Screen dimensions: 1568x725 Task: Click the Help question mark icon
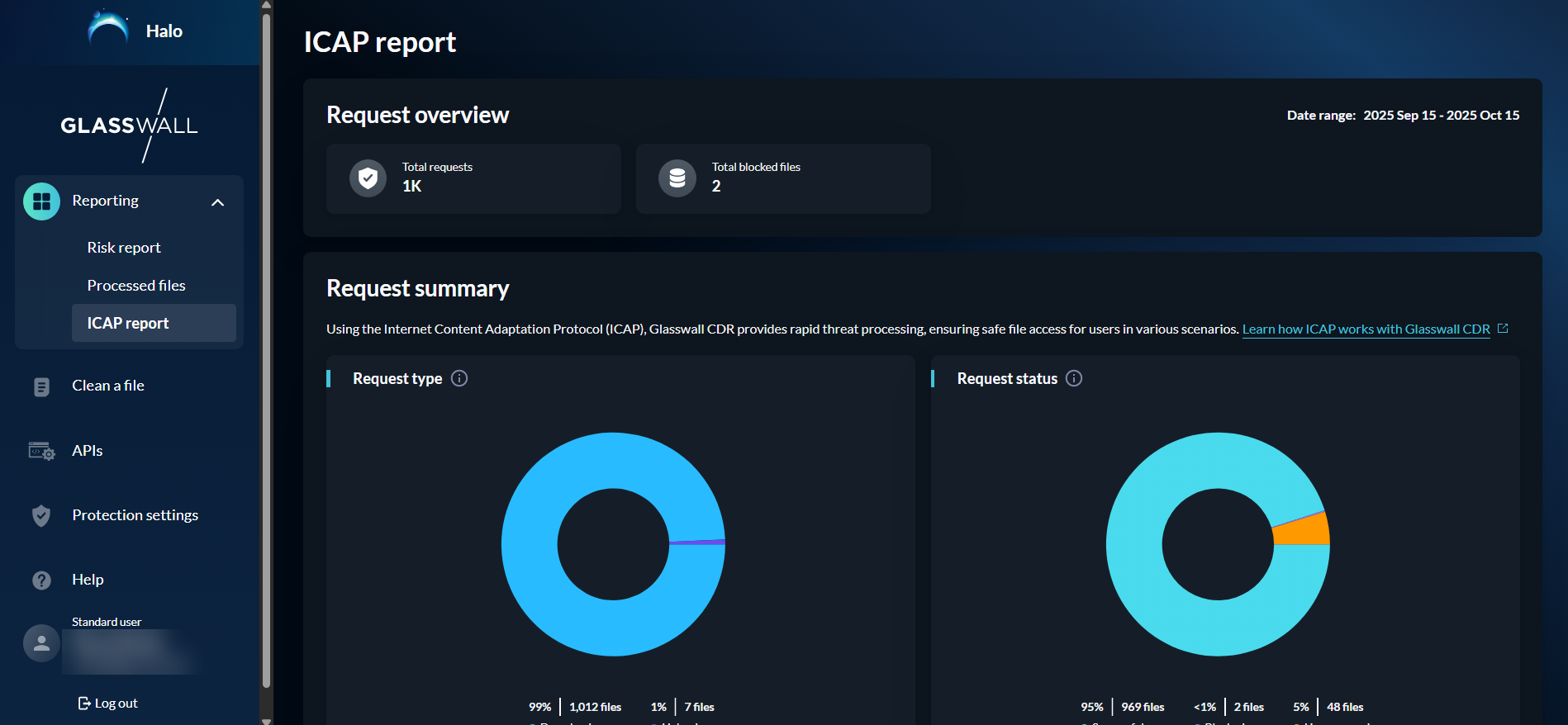(x=41, y=580)
